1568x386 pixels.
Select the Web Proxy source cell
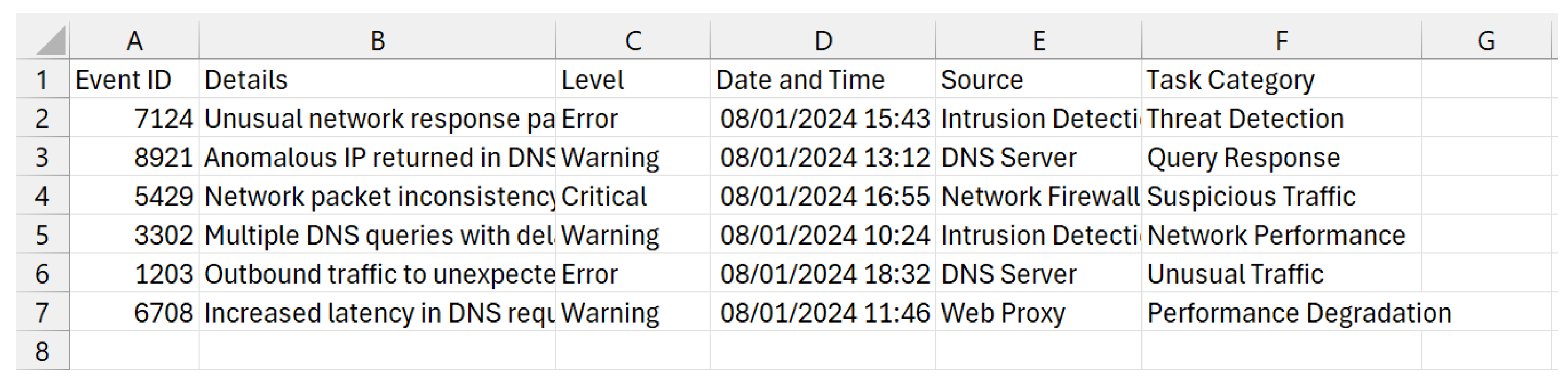tap(1038, 313)
